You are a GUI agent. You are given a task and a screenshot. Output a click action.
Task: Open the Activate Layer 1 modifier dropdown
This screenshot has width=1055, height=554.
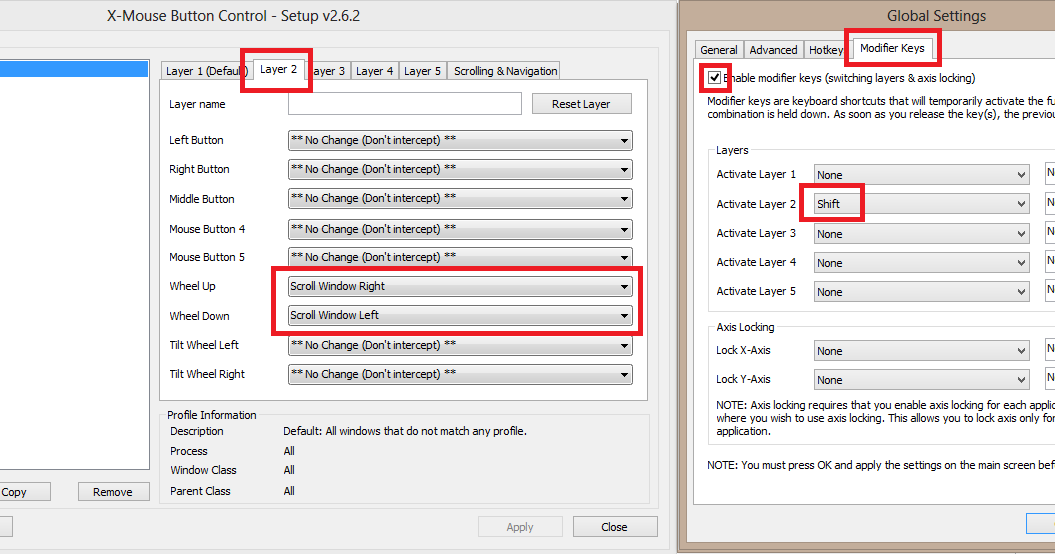[921, 175]
